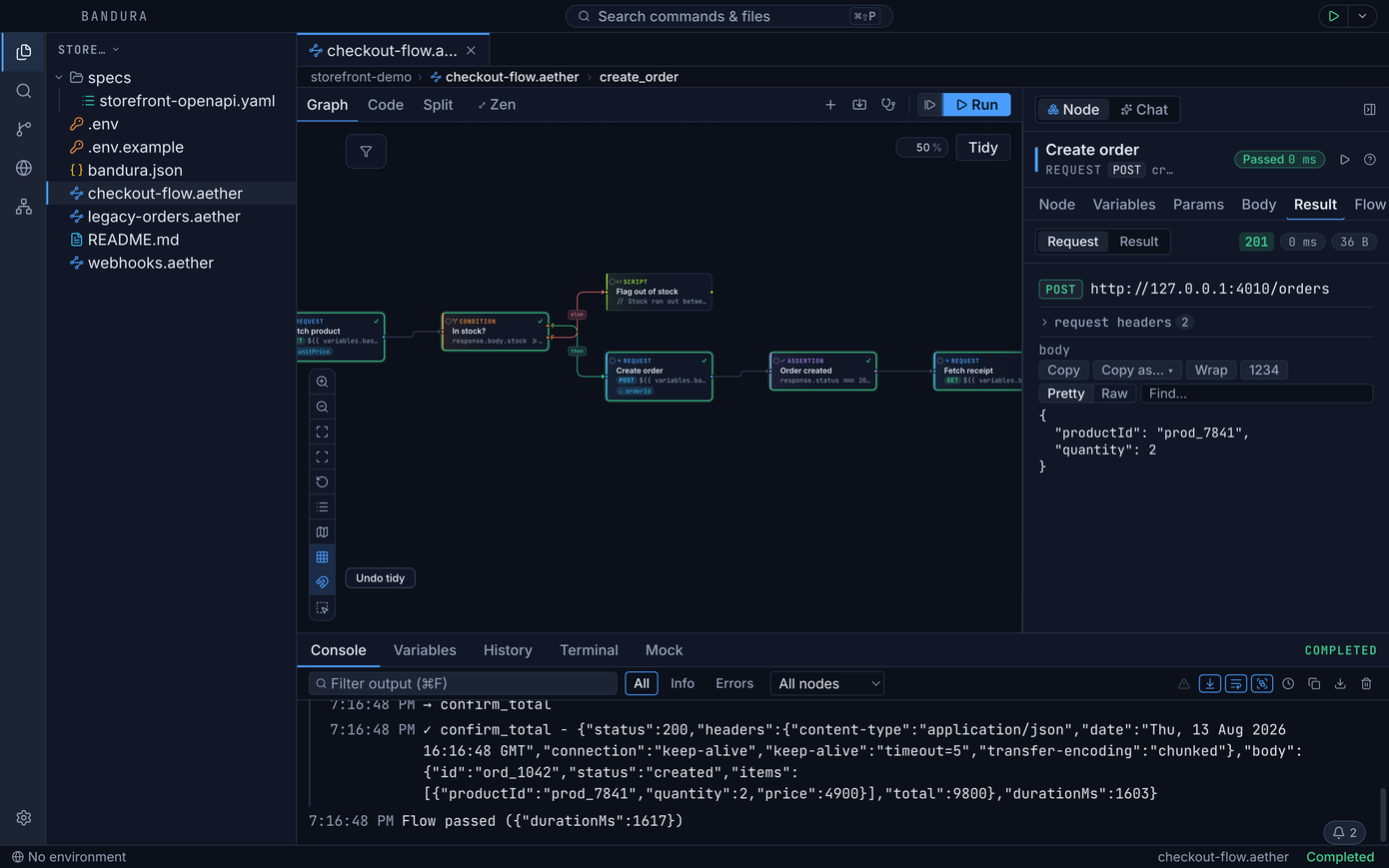Toggle console auto-scroll to bottom

point(1210,683)
